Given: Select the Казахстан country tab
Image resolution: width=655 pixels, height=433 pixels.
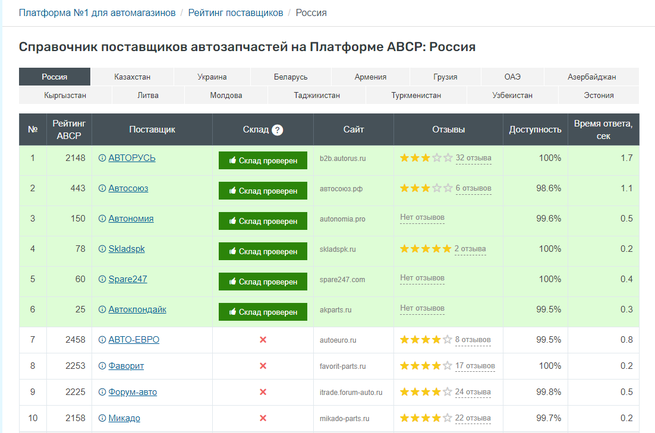Looking at the screenshot, I should (132, 77).
